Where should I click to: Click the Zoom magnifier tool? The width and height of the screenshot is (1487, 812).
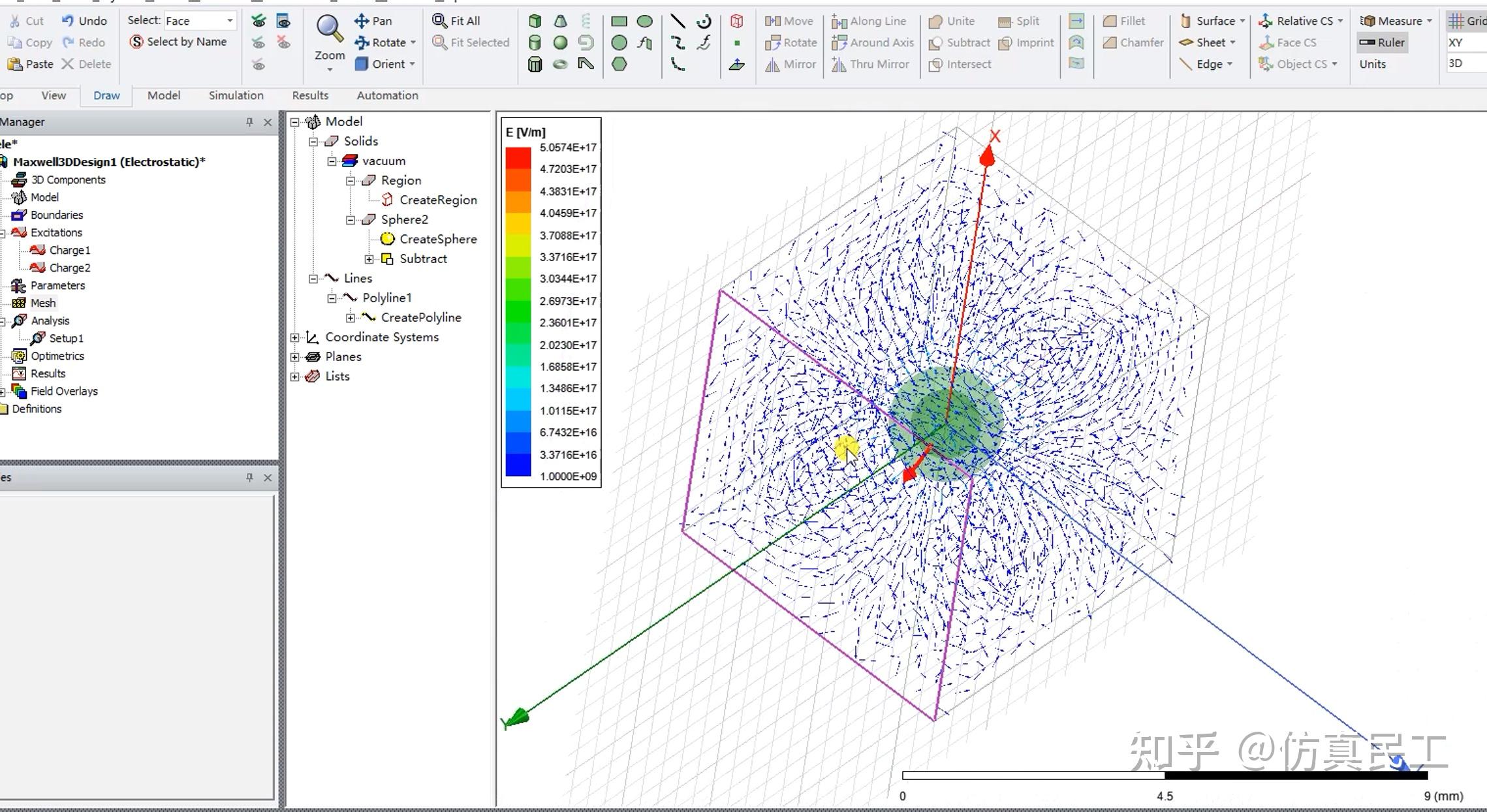point(329,30)
